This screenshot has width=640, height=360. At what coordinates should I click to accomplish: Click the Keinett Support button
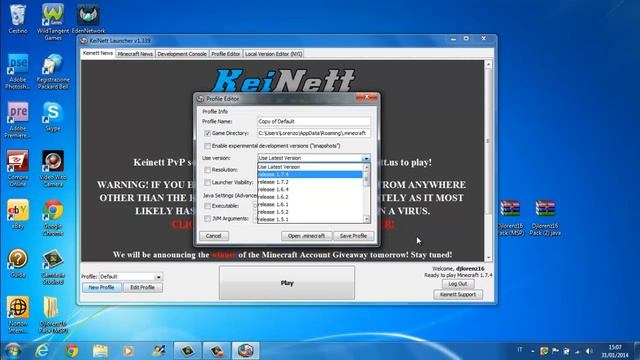(x=458, y=294)
